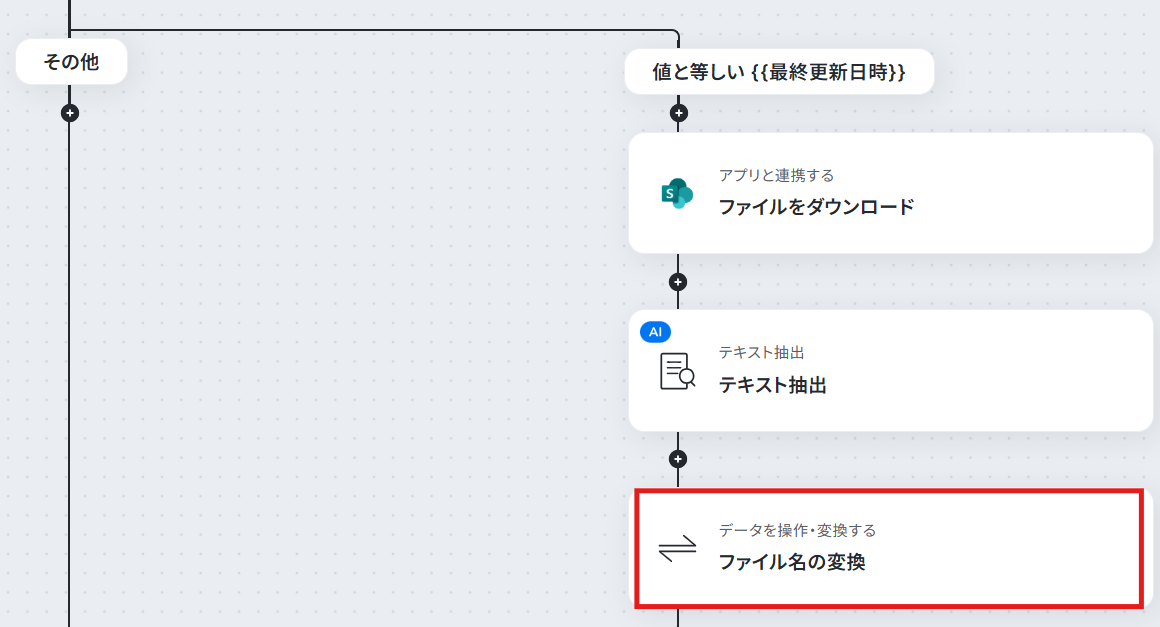Click the SharePoint app icon
Screen dimensions: 1160x627
(677, 194)
